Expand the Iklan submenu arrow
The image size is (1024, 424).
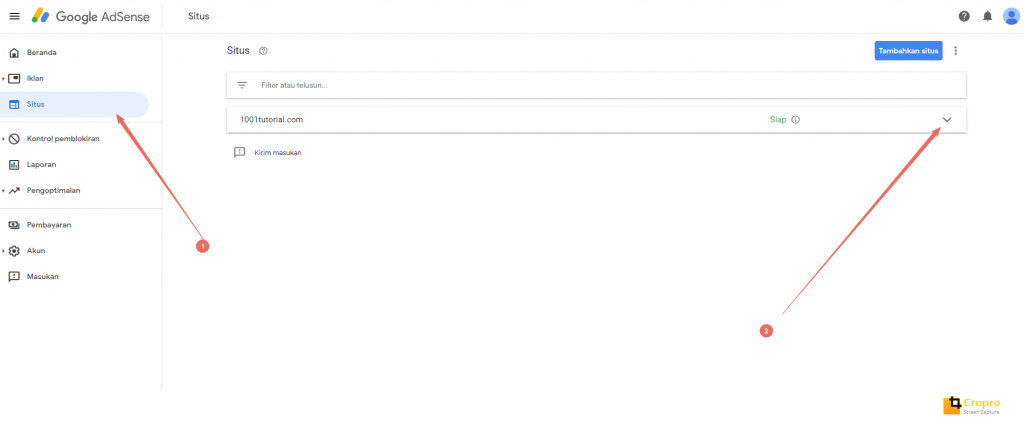pos(3,78)
